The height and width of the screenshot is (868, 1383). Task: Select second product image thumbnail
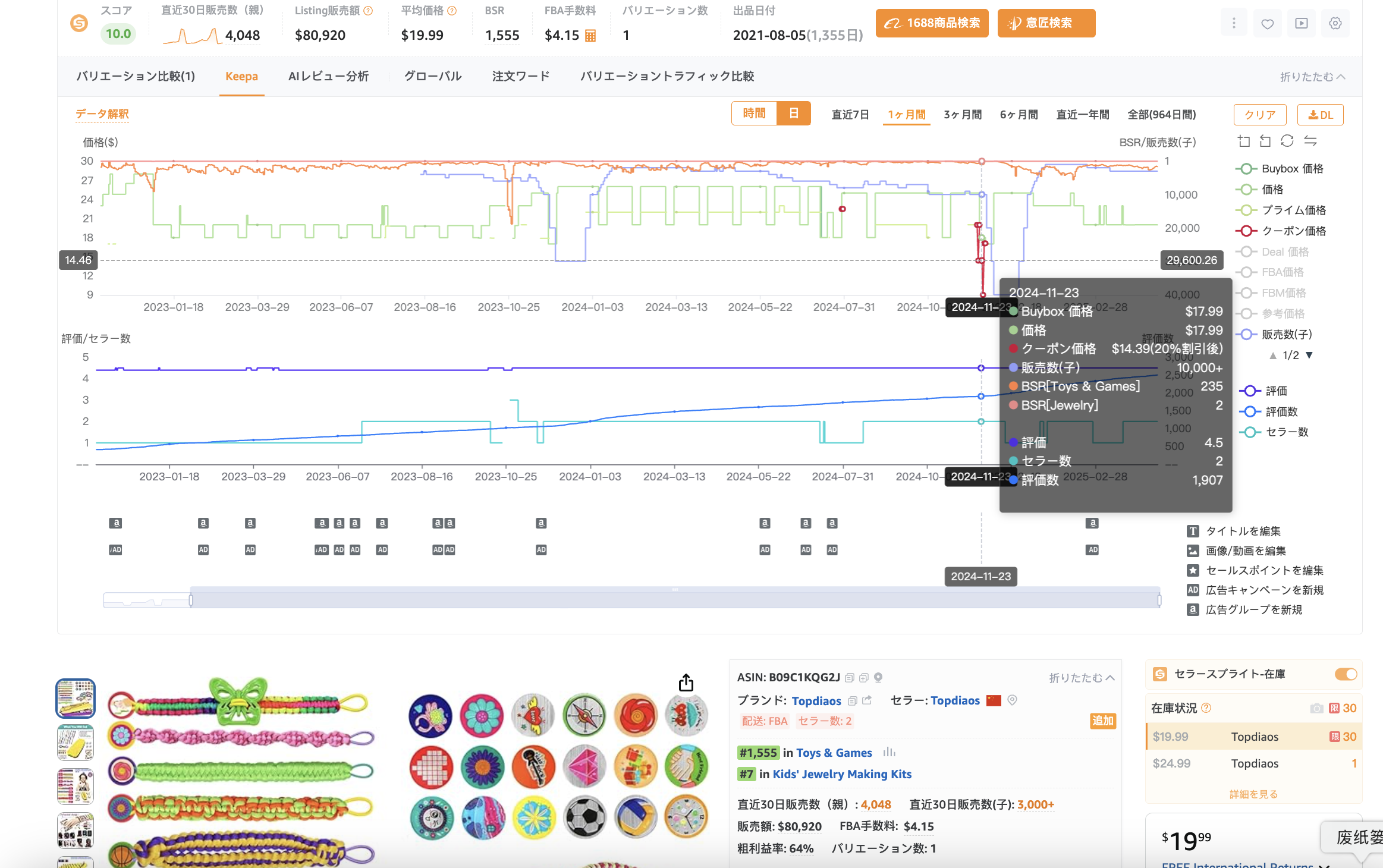(x=76, y=743)
